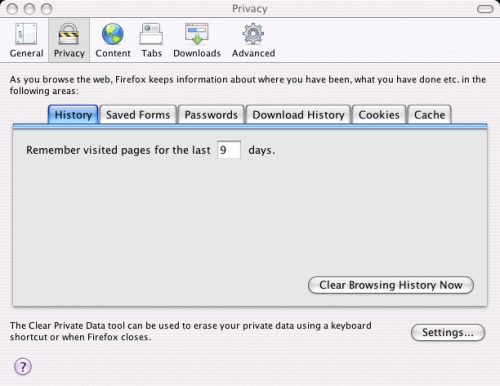Image resolution: width=500 pixels, height=386 pixels.
Task: Select the History tab
Action: 73,115
